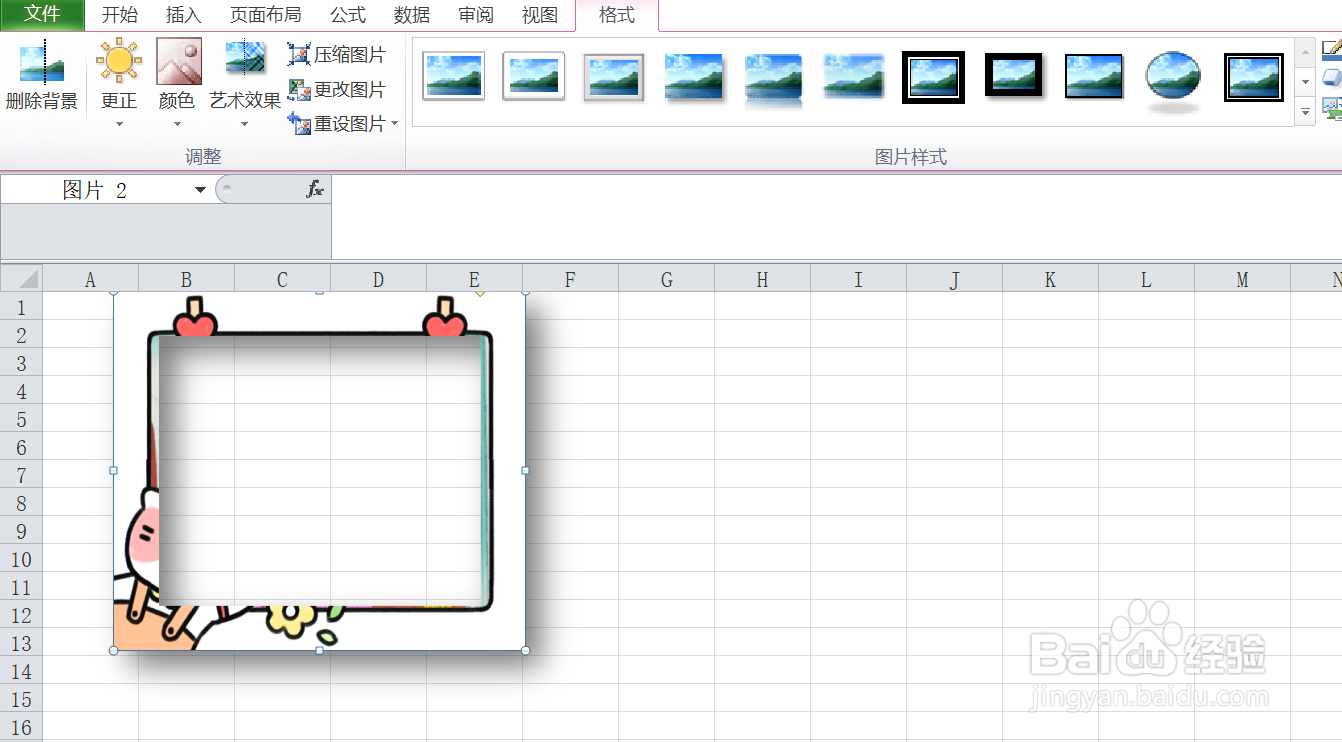Apply the eighth picture style, thick matte black
Viewport: 1342px width, 742px height.
point(1013,76)
